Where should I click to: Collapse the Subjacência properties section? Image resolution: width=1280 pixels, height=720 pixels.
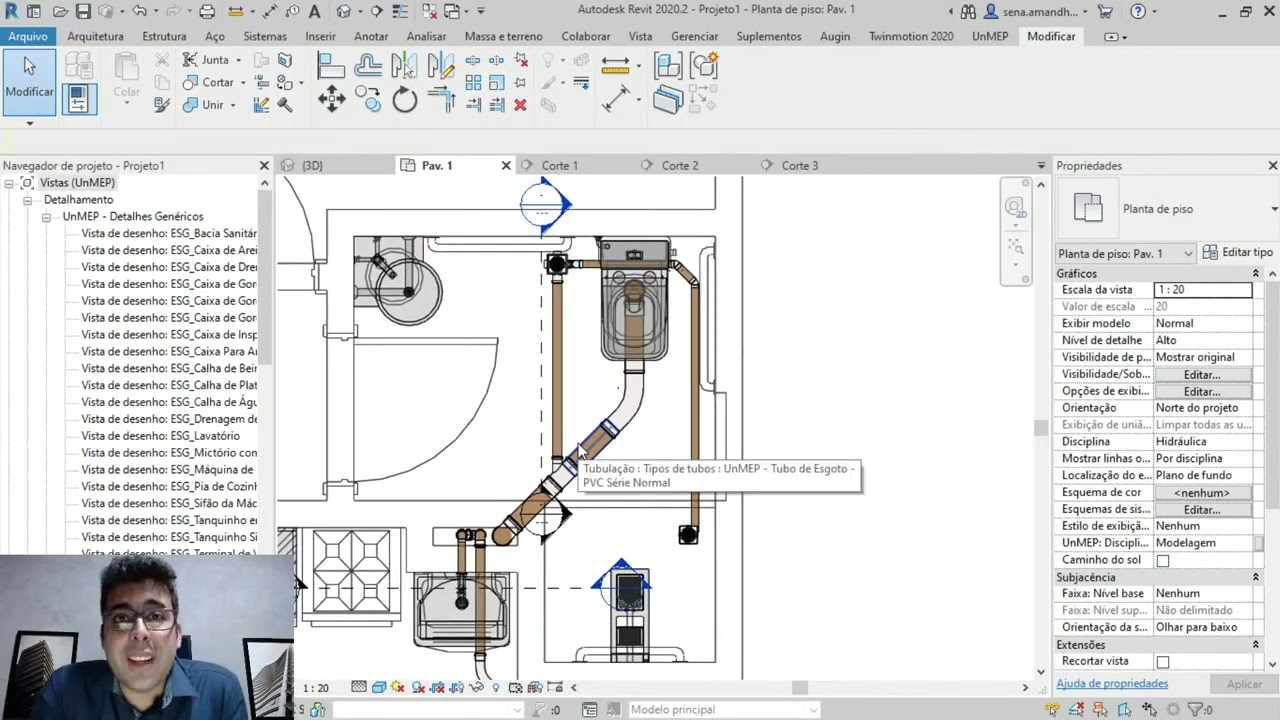click(1255, 577)
